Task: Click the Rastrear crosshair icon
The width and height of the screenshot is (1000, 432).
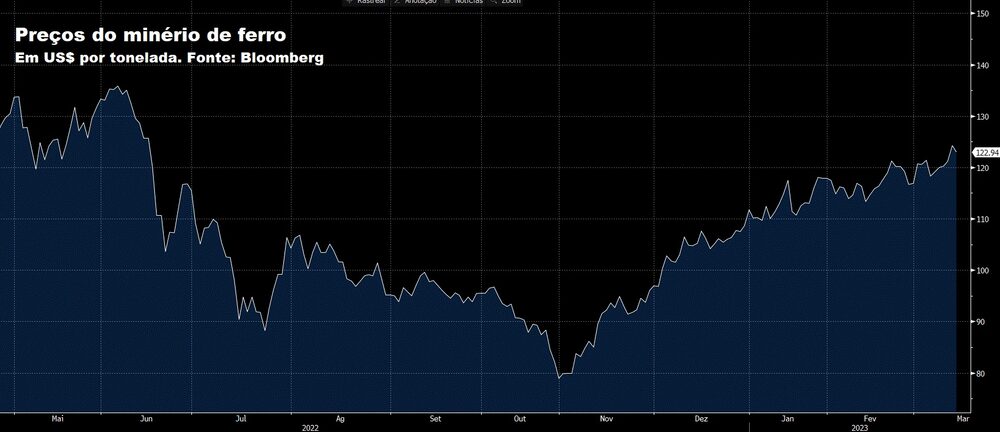Action: pyautogui.click(x=349, y=3)
